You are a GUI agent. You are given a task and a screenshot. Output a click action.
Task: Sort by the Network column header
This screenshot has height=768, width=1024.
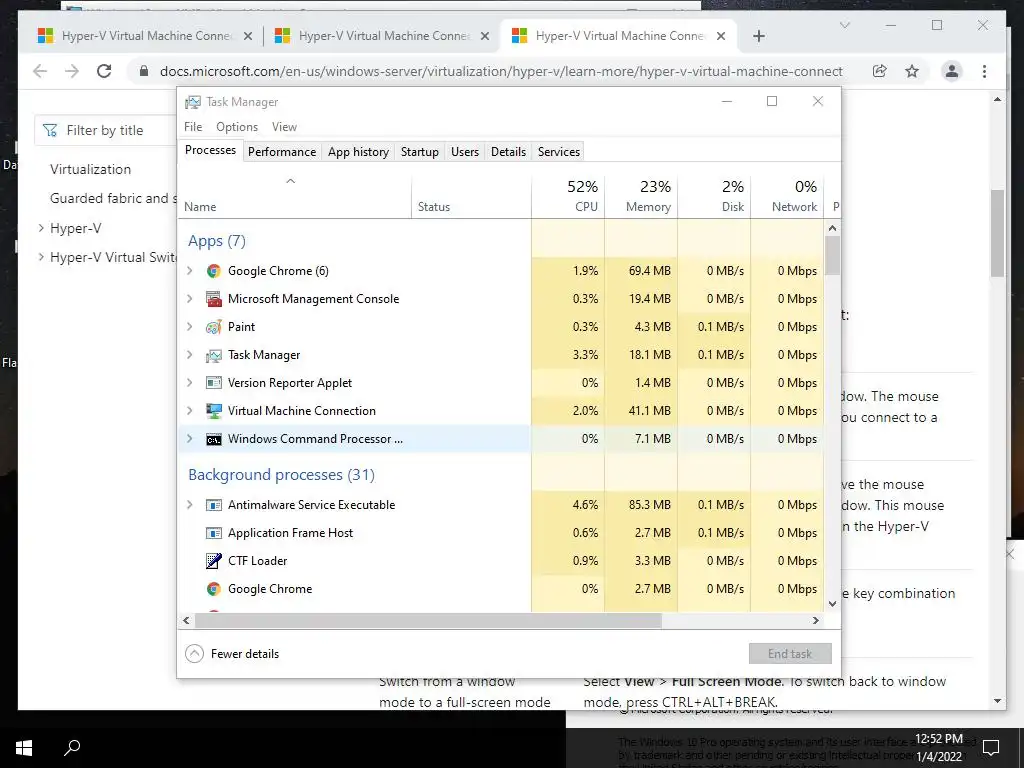[x=788, y=197]
